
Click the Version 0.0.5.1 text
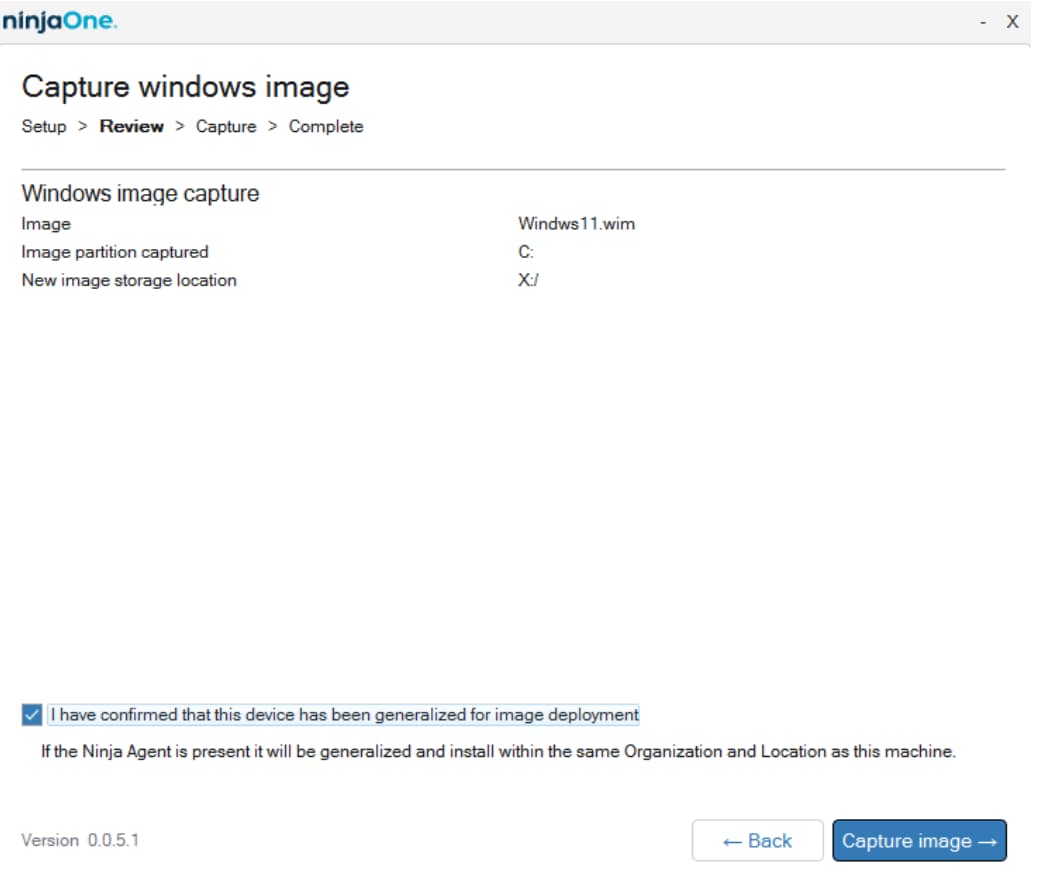coord(80,840)
